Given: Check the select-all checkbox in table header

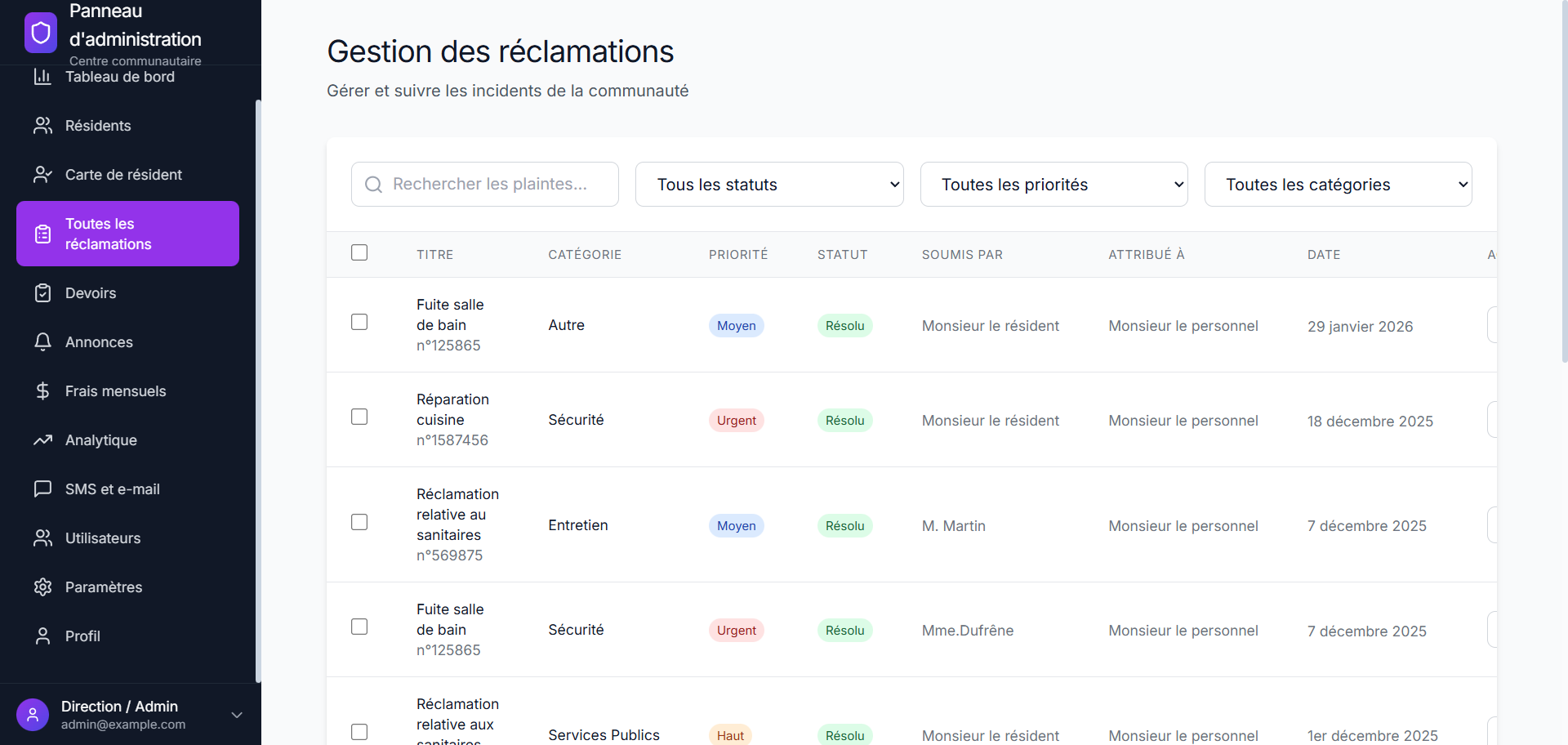Looking at the screenshot, I should (x=359, y=252).
